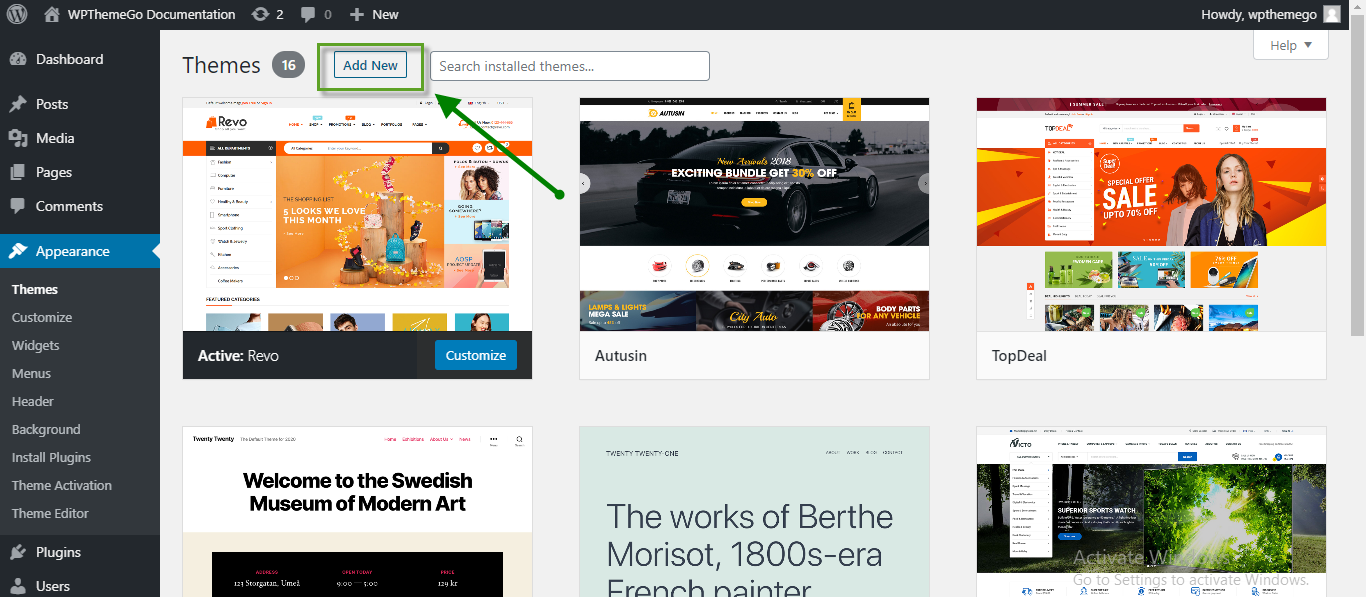
Task: Click the Posts pushpin icon in sidebar
Action: point(18,104)
